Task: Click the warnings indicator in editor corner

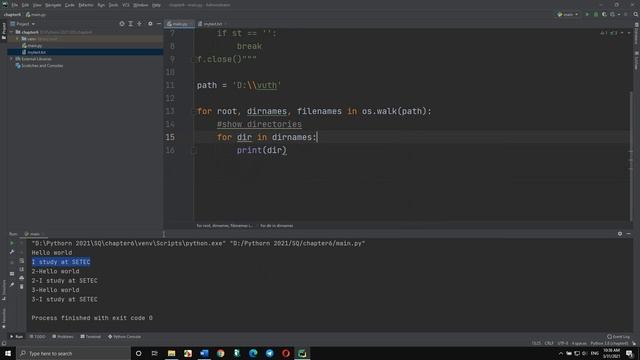Action: click(x=609, y=33)
